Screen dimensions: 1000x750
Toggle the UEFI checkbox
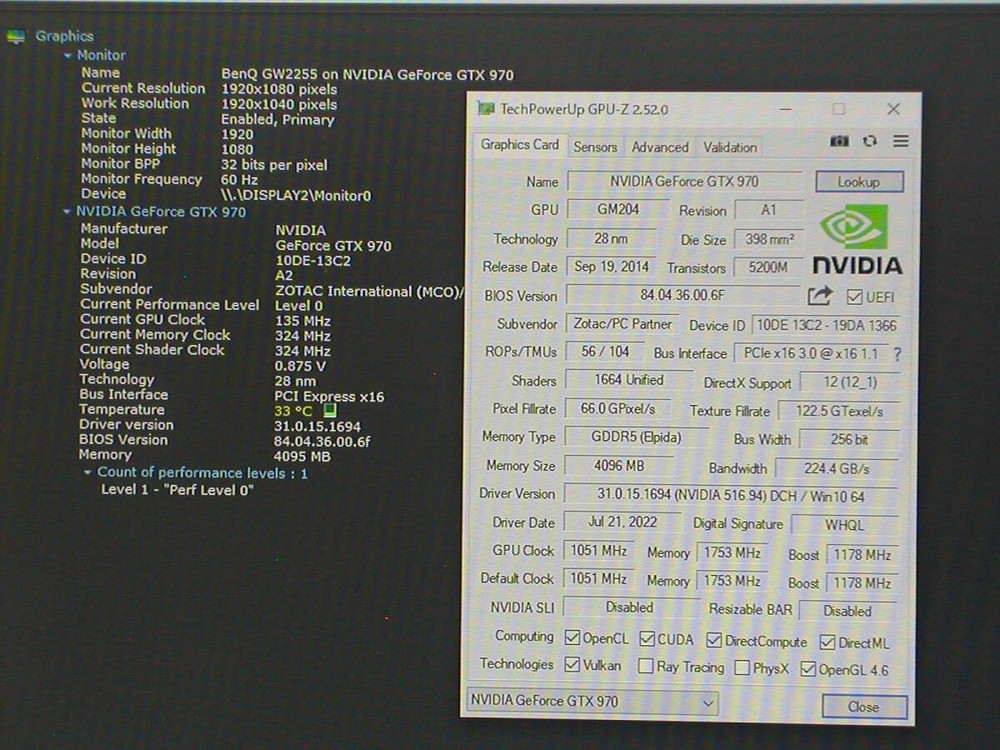[853, 296]
